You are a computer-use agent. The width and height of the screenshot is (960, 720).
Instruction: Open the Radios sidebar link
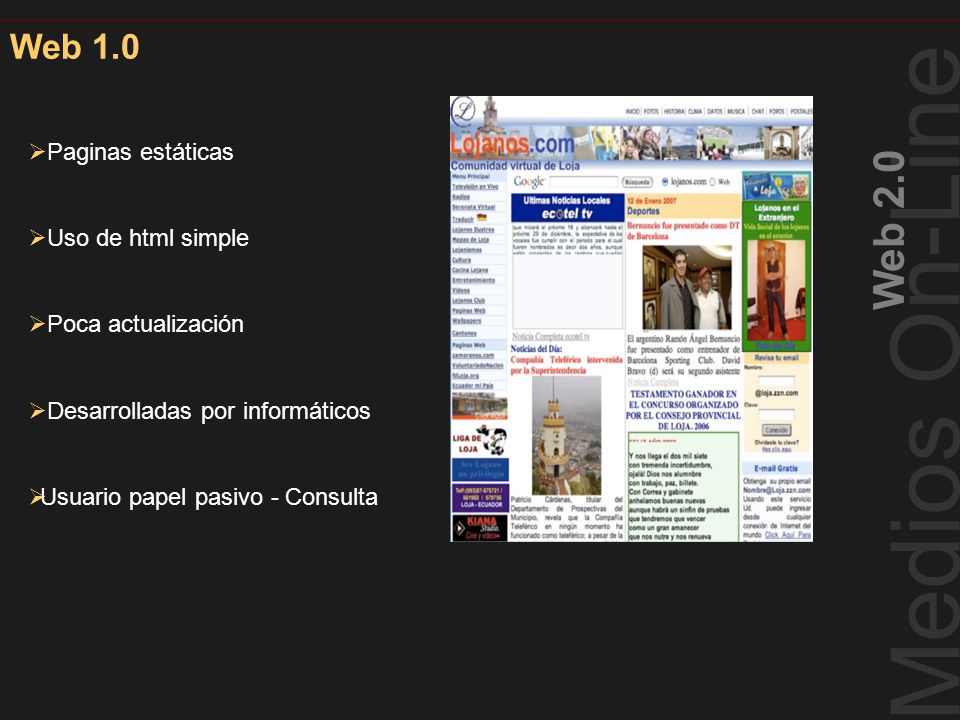pos(461,197)
